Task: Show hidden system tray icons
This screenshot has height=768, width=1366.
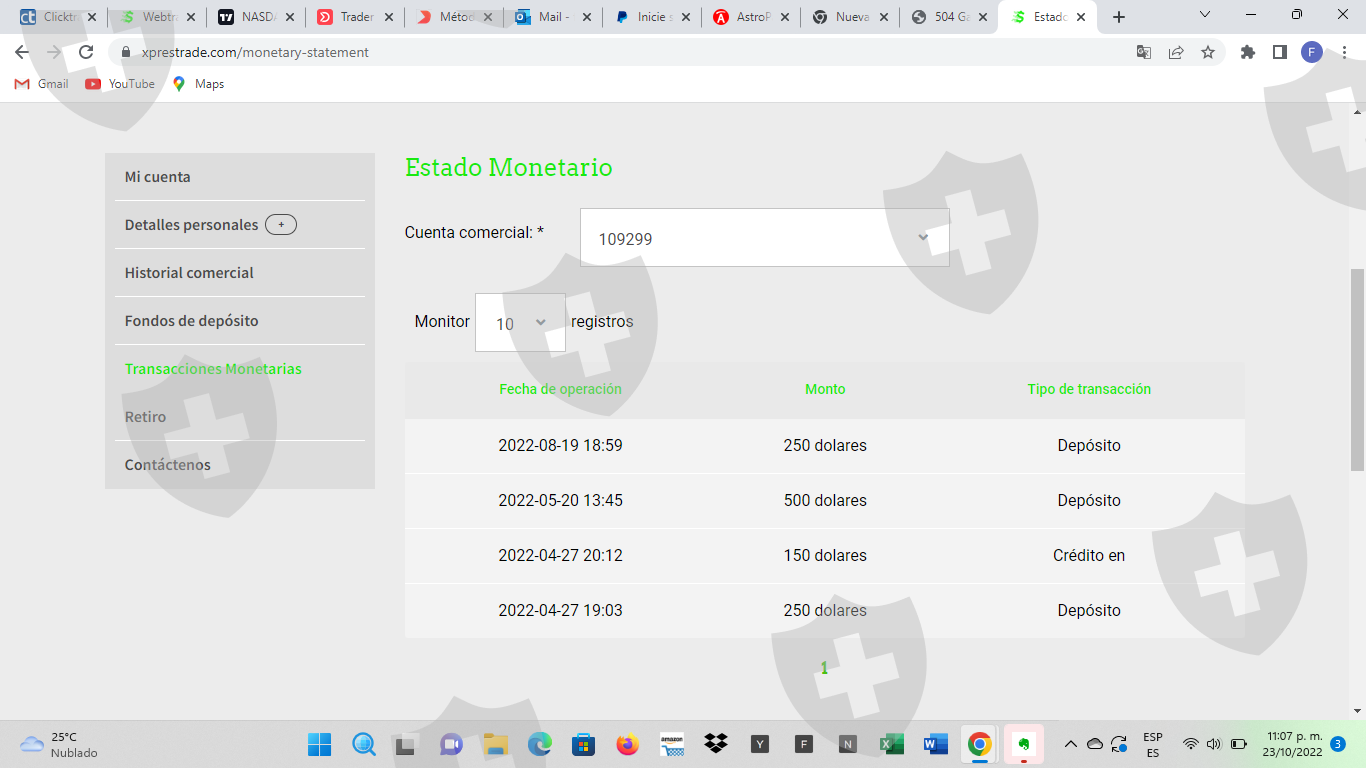Action: click(x=1070, y=744)
